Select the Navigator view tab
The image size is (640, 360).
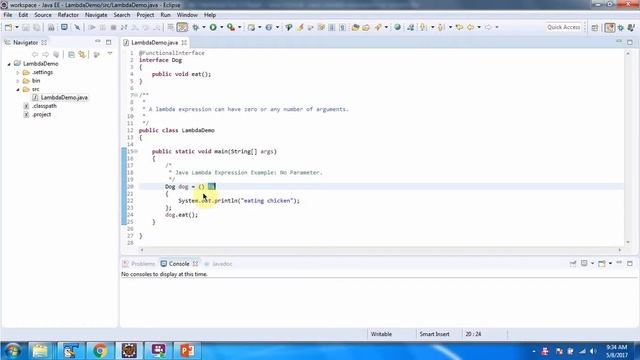[x=25, y=42]
